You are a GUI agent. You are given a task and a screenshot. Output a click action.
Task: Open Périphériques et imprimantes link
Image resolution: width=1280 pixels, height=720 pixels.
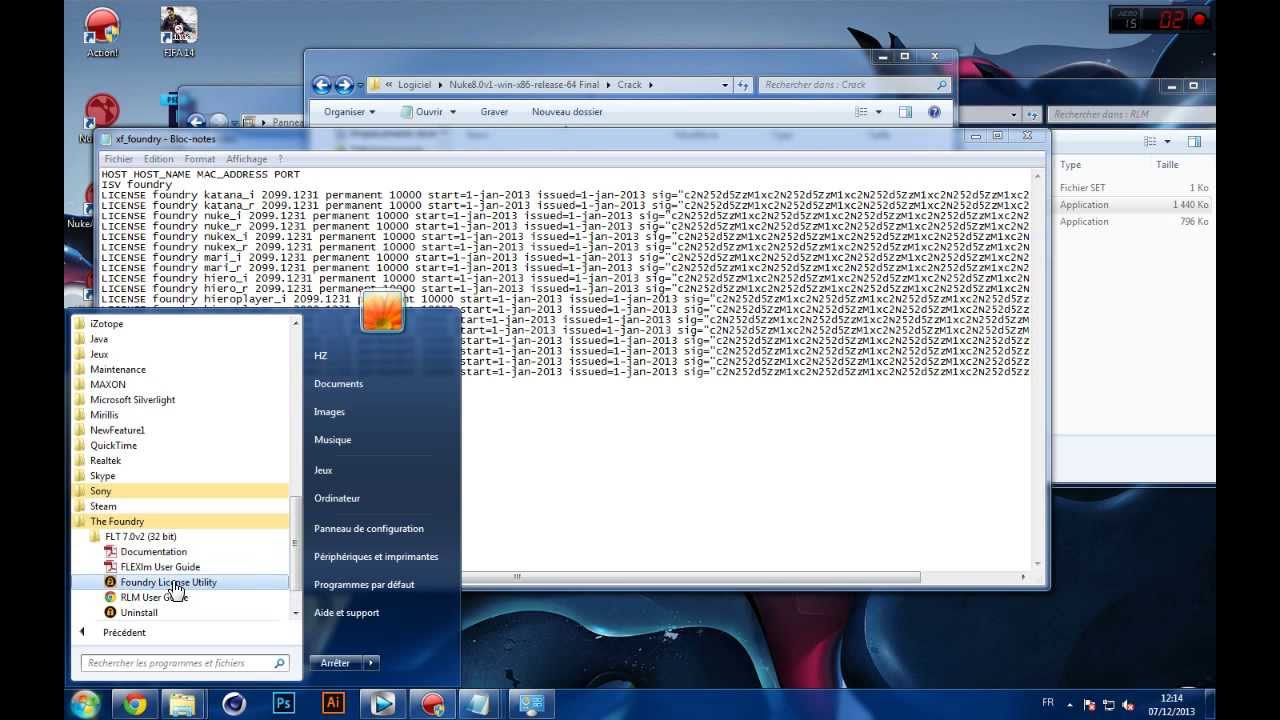point(376,556)
